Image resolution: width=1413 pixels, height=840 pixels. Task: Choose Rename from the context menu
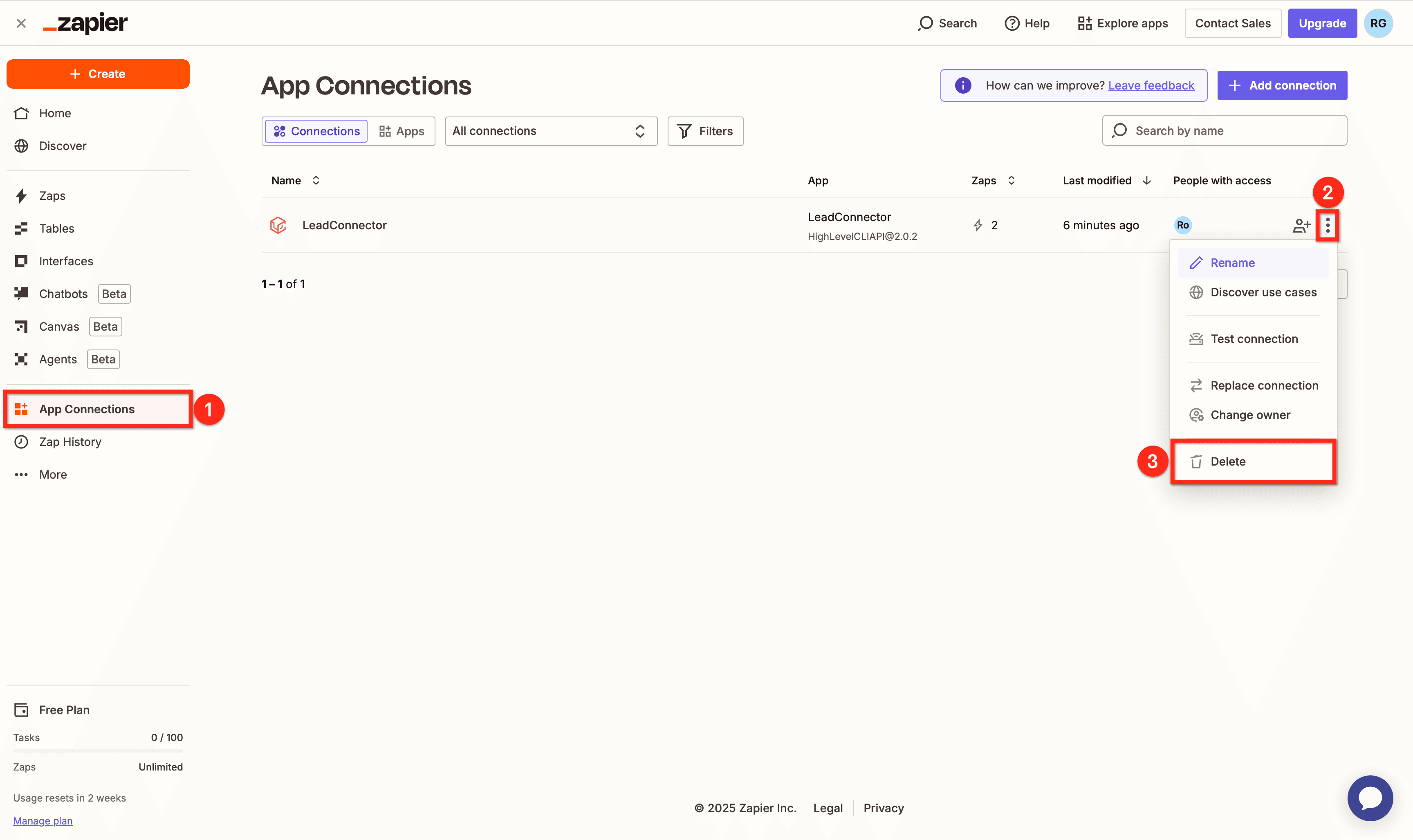pos(1254,263)
